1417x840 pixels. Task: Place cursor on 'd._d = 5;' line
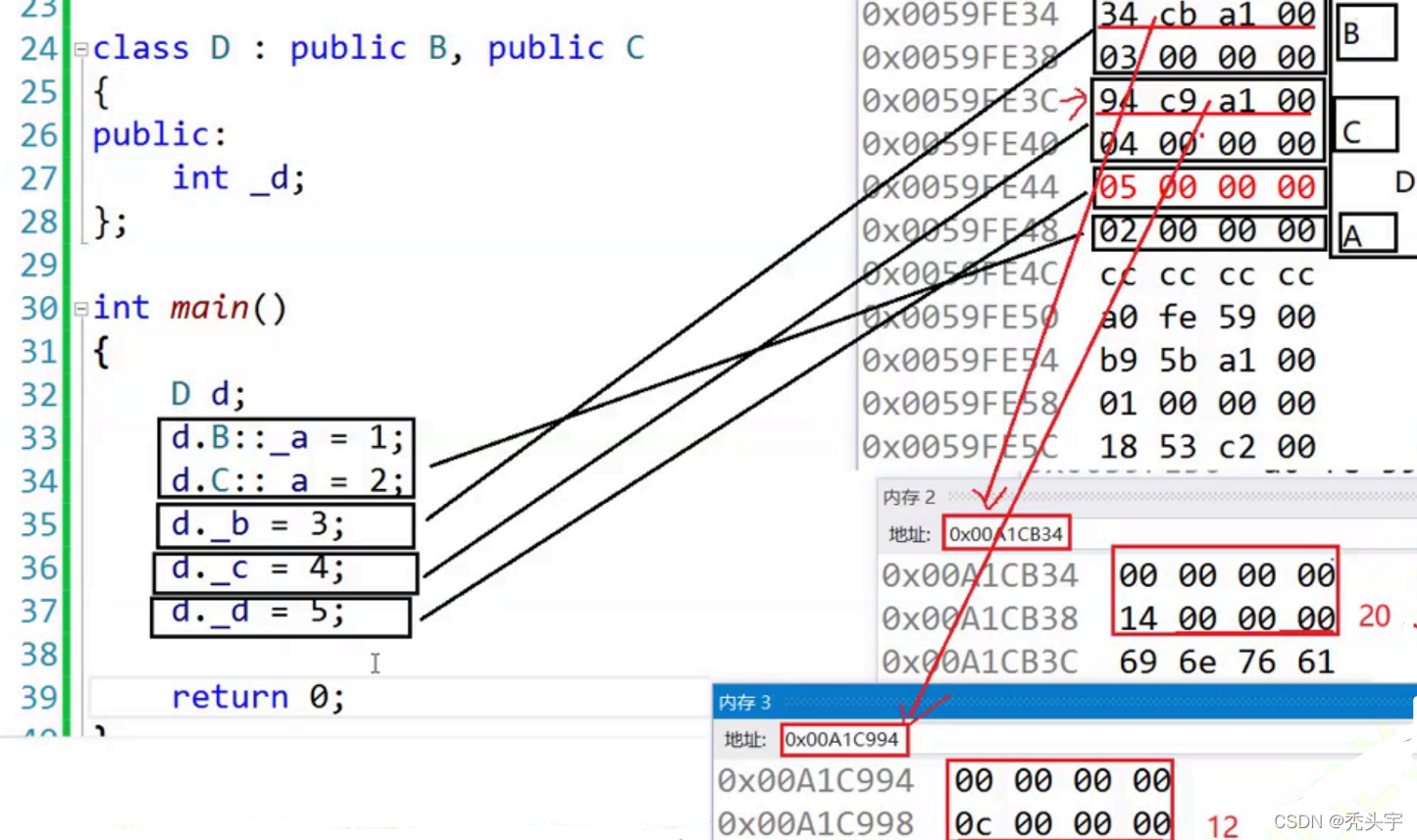[258, 612]
